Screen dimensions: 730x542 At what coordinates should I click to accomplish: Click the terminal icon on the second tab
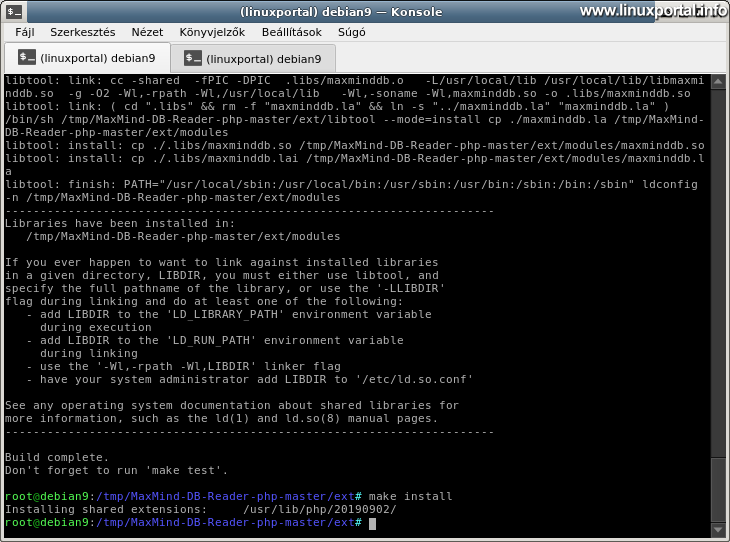(x=193, y=58)
